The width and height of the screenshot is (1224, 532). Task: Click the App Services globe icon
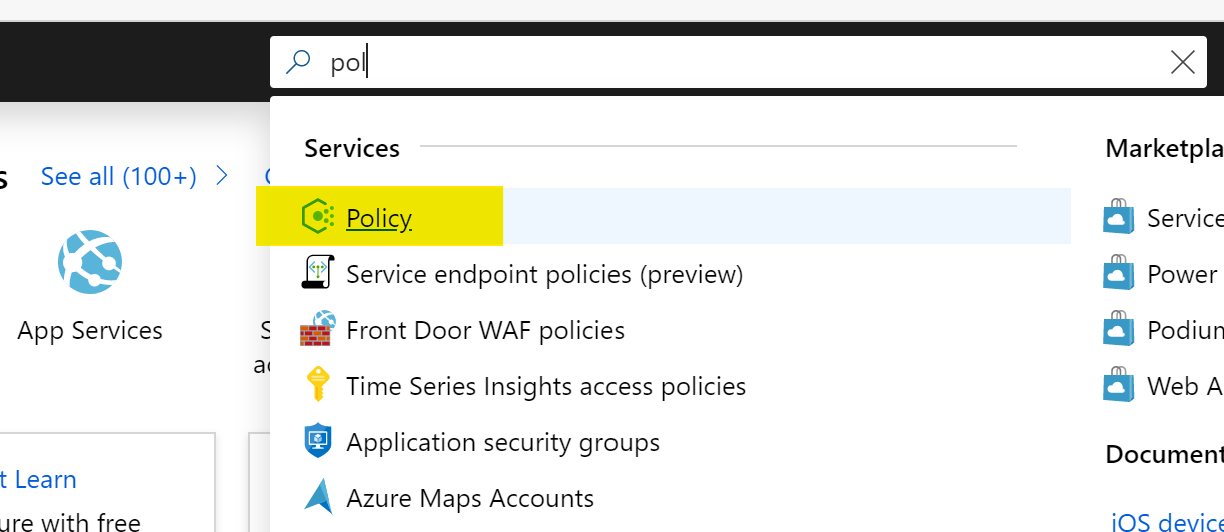click(90, 263)
